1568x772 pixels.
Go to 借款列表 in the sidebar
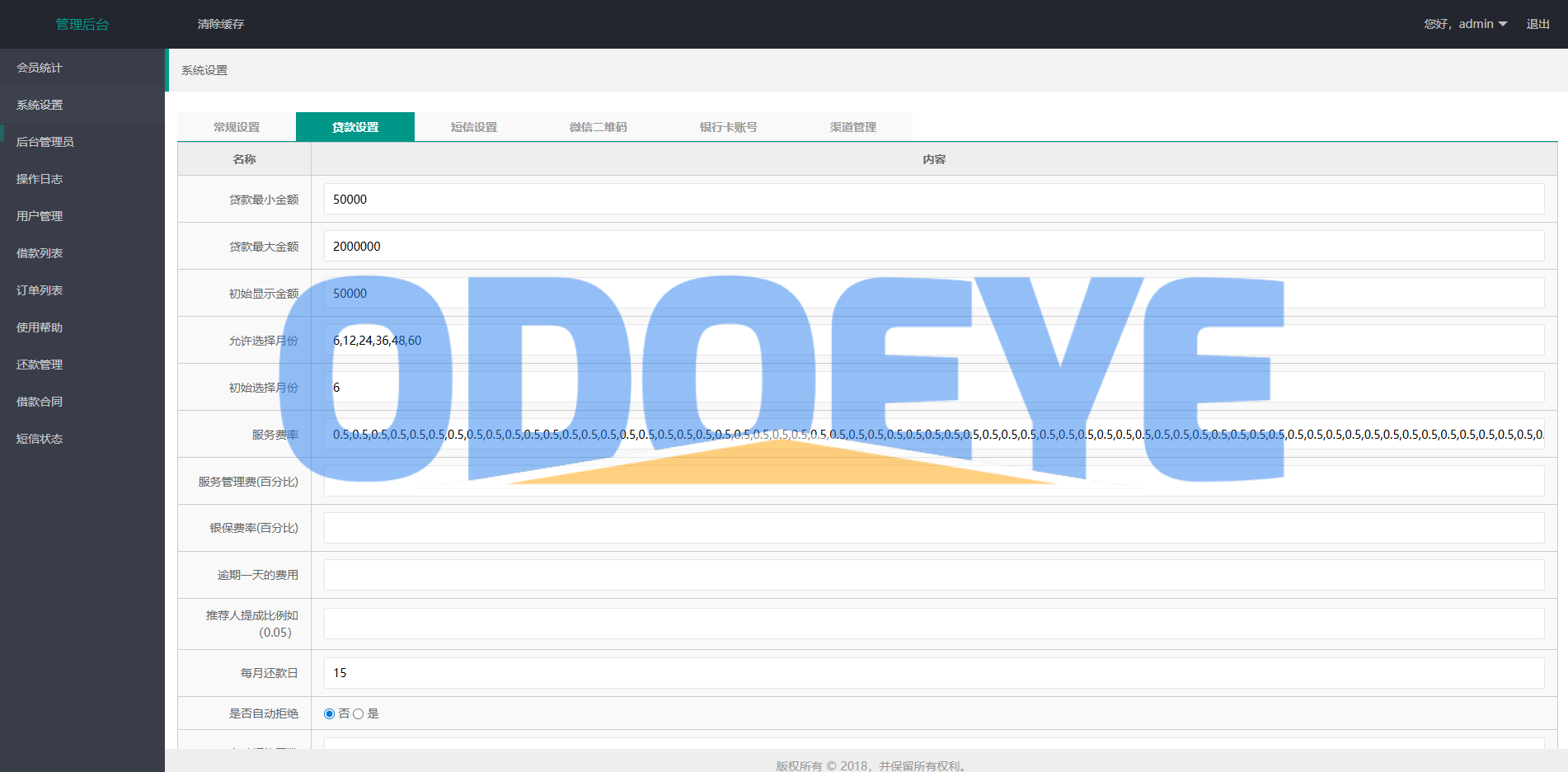(40, 253)
